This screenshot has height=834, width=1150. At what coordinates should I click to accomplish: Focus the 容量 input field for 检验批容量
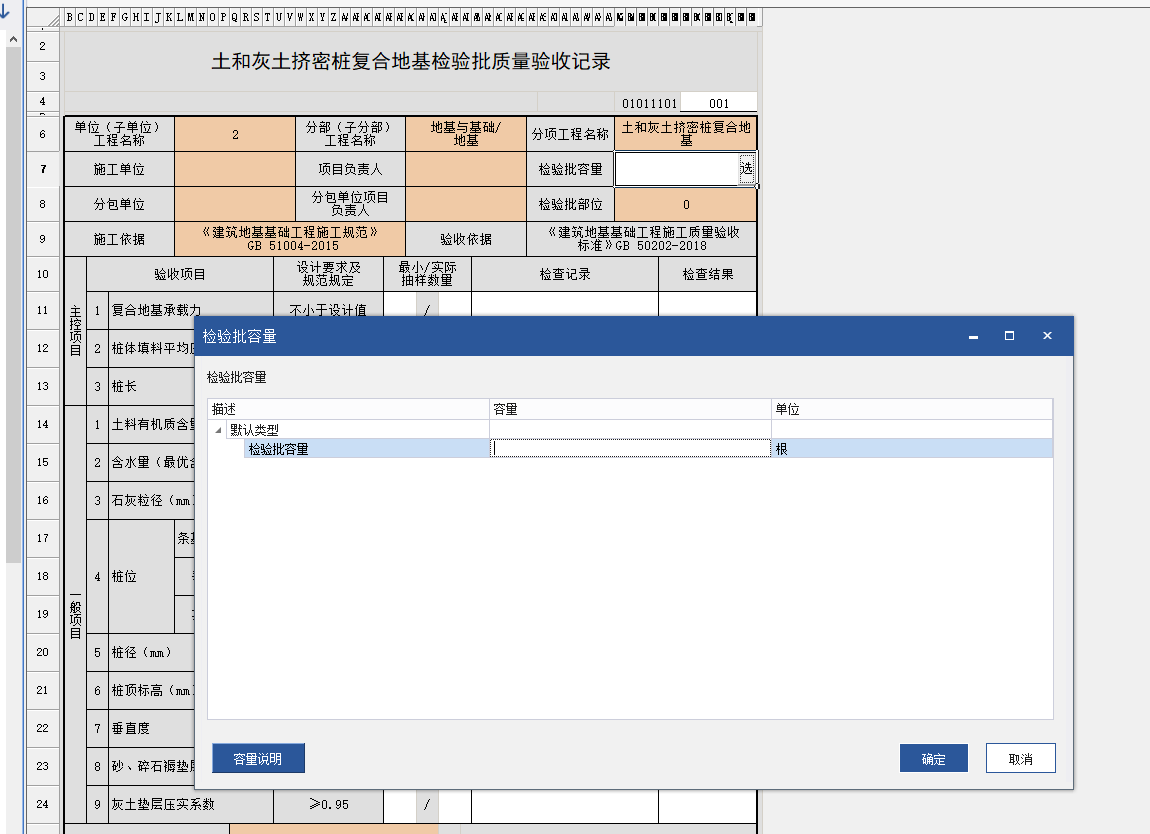pyautogui.click(x=630, y=448)
